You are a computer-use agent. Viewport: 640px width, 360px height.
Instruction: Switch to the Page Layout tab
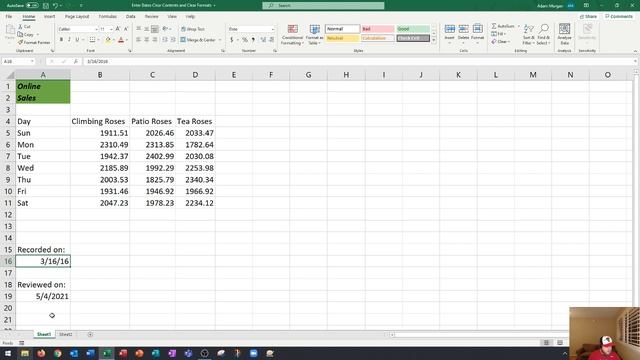(77, 16)
